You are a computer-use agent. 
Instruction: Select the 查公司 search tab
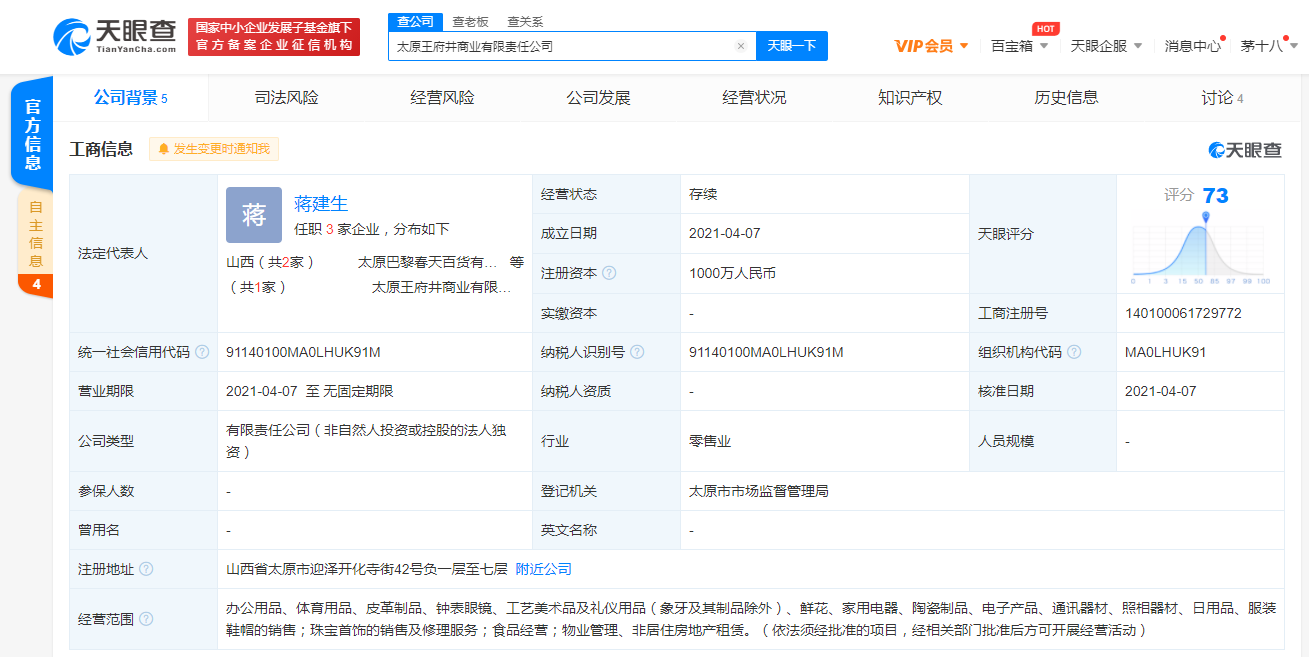click(415, 21)
